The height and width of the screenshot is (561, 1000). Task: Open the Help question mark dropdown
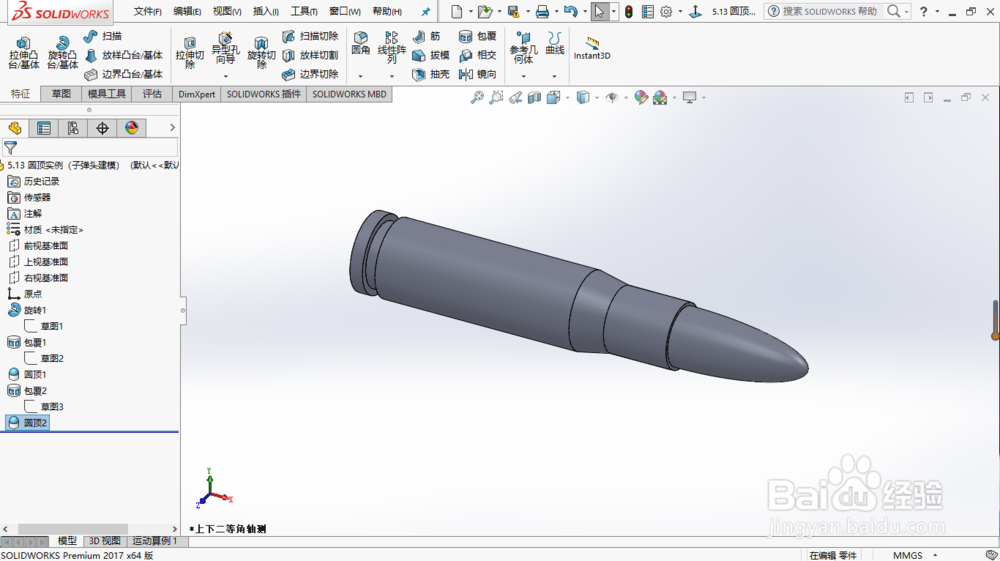pos(937,11)
